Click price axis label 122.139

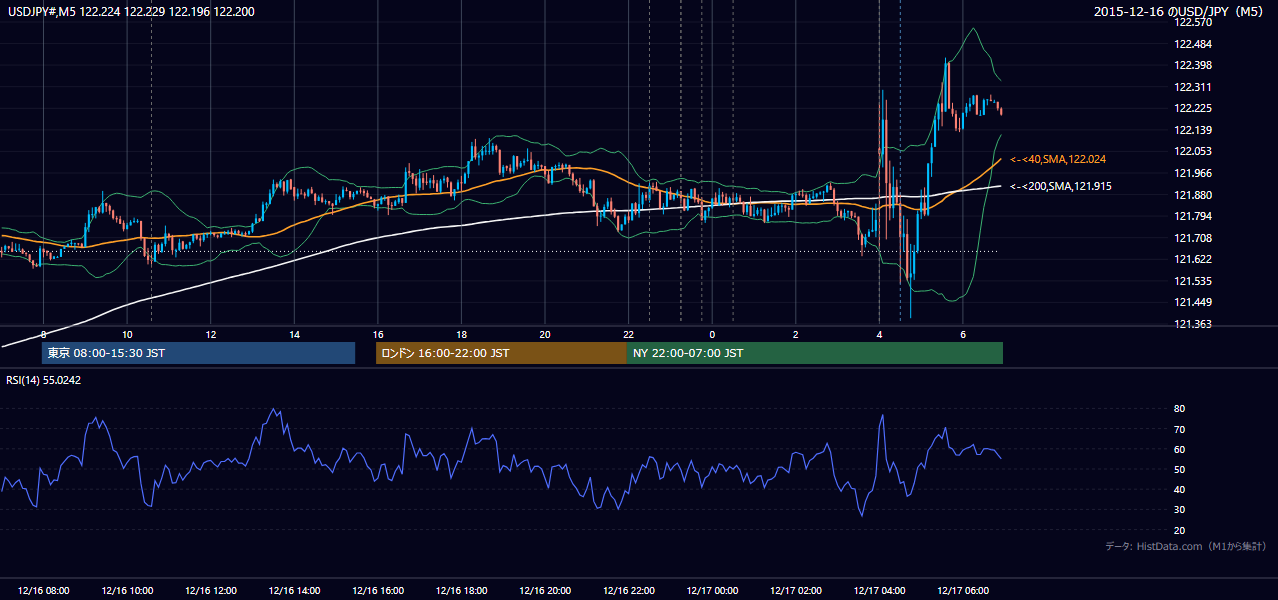(1192, 130)
